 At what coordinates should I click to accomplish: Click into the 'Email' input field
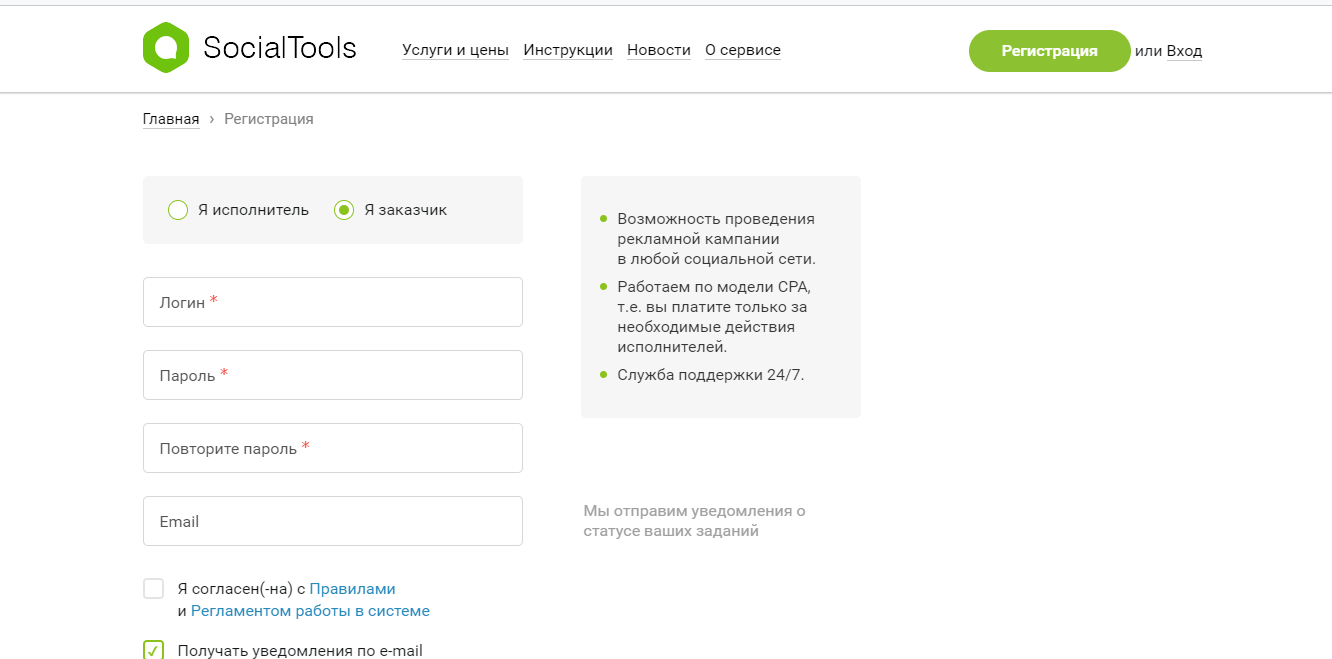tap(332, 520)
